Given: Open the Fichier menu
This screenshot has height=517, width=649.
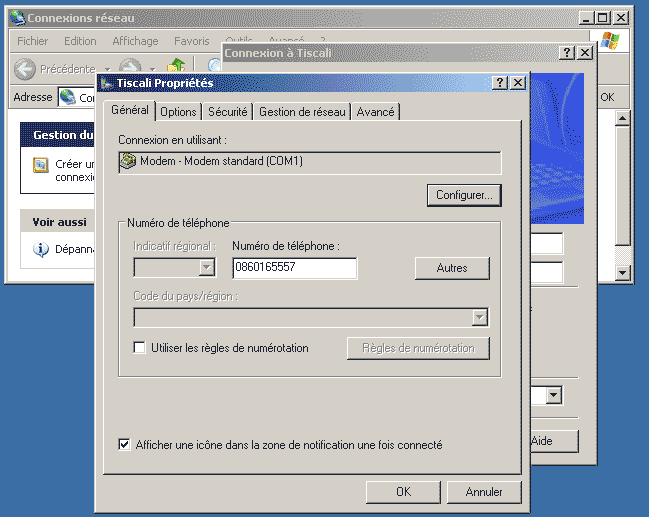Looking at the screenshot, I should pyautogui.click(x=33, y=41).
